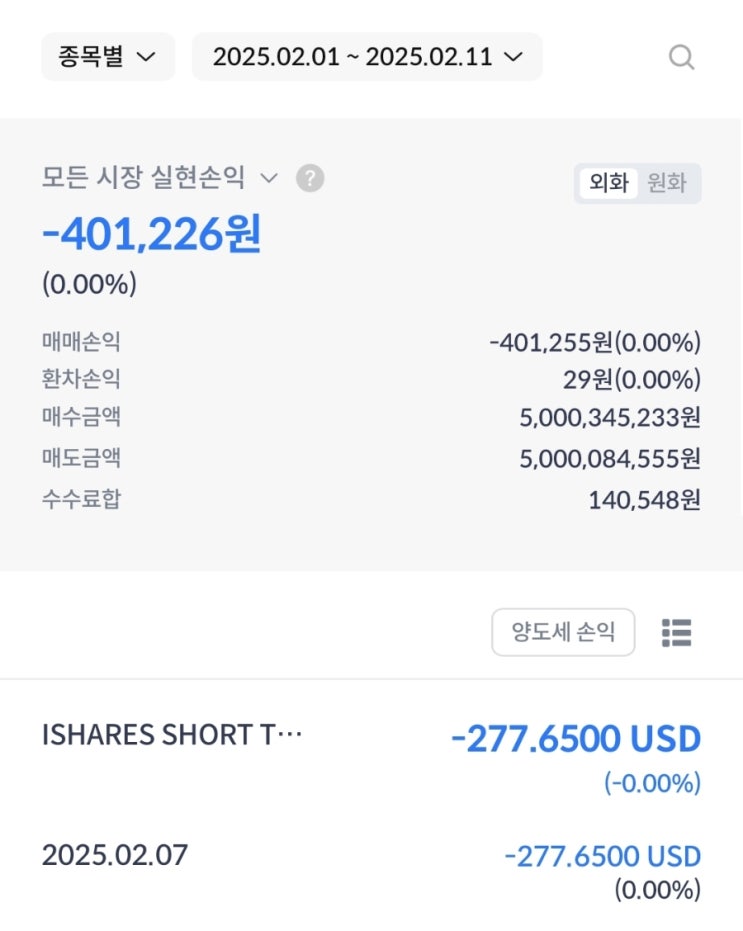Tap the 환차손익 row
Image resolution: width=743 pixels, height=931 pixels.
click(371, 379)
